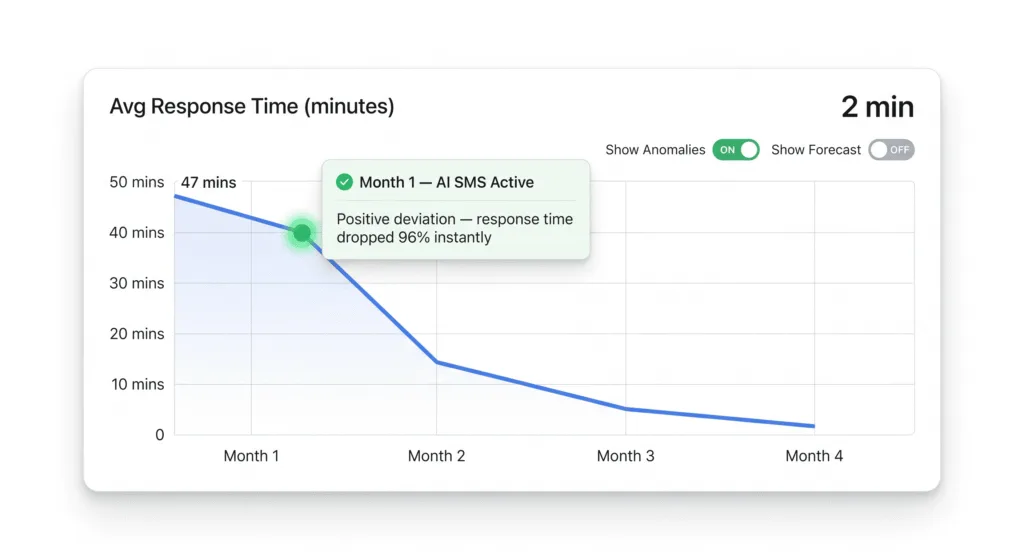
Task: Click the Show Anomalies label
Action: [655, 150]
